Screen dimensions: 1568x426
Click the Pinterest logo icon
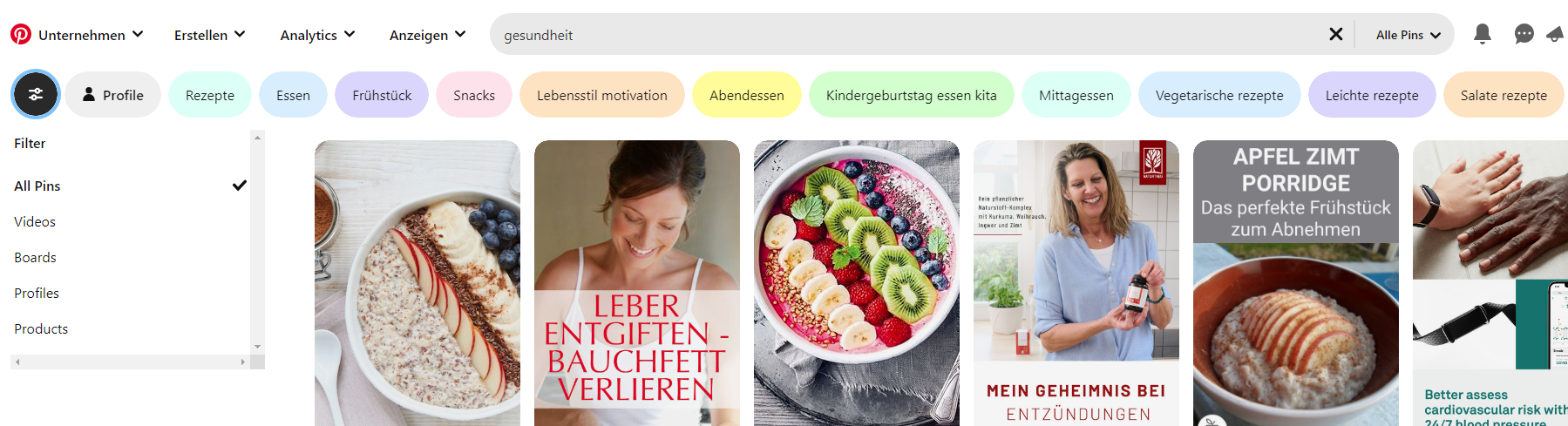(21, 34)
